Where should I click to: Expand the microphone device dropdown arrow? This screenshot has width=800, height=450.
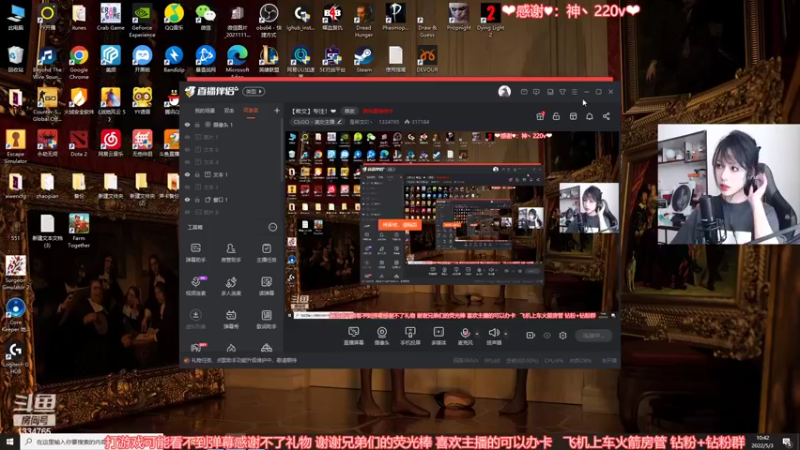(x=477, y=334)
